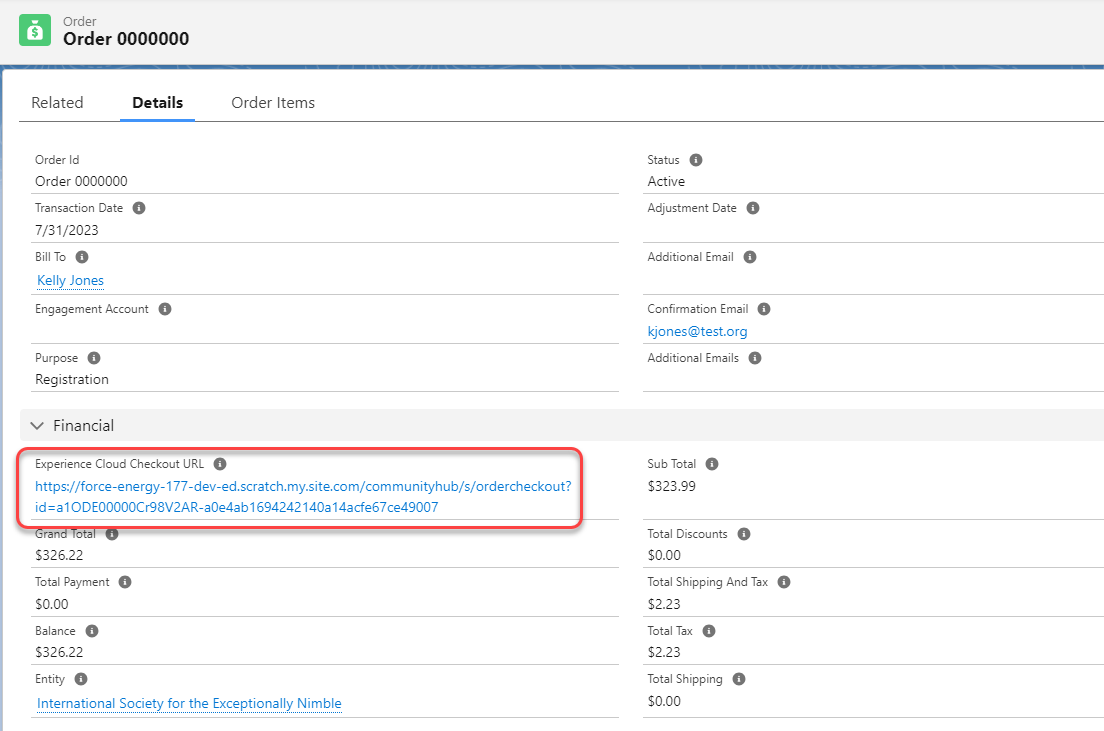This screenshot has height=731, width=1104.
Task: Click info icon next to Grand Total
Action: pyautogui.click(x=112, y=534)
